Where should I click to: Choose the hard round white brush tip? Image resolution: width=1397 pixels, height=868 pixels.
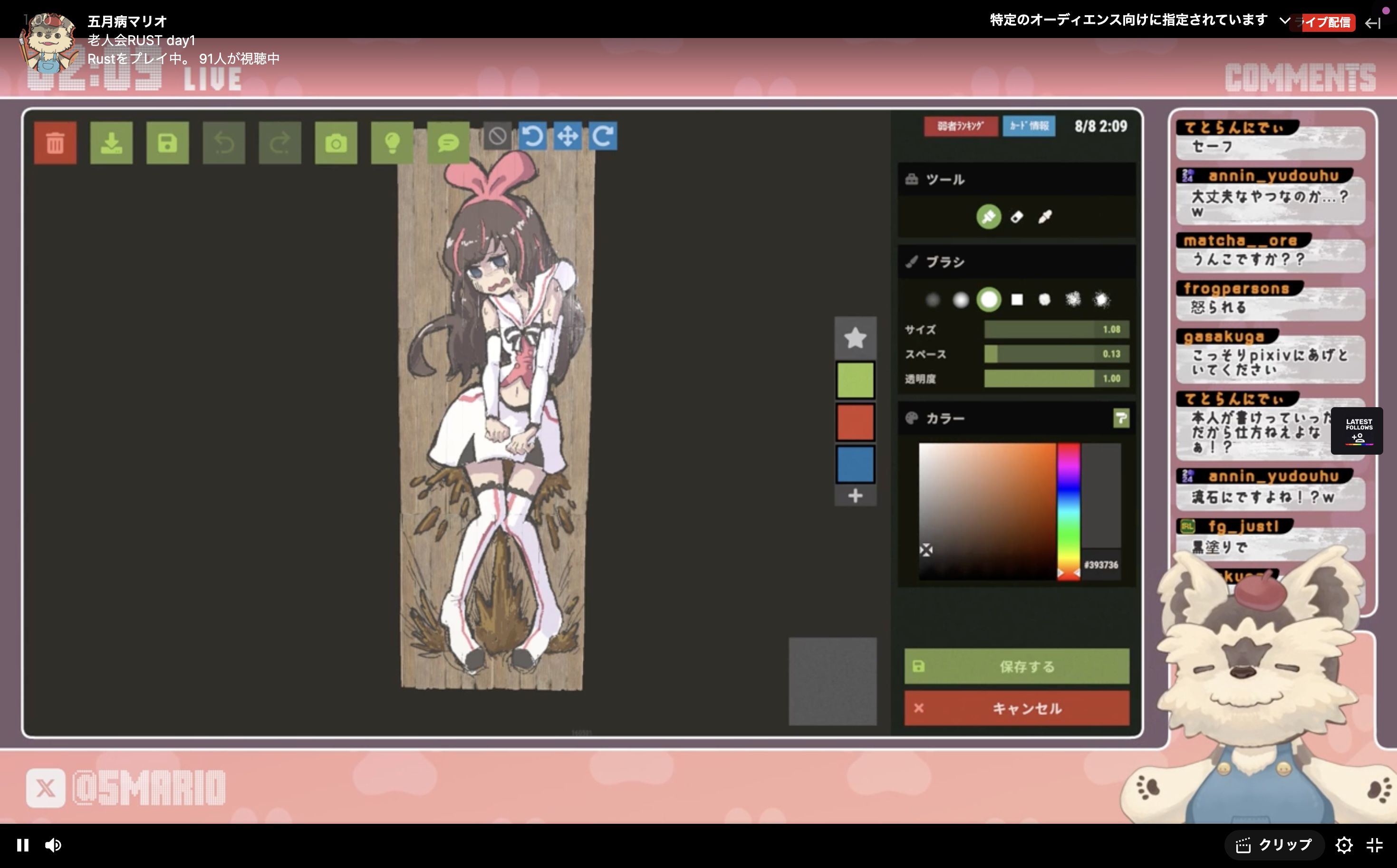tap(989, 299)
